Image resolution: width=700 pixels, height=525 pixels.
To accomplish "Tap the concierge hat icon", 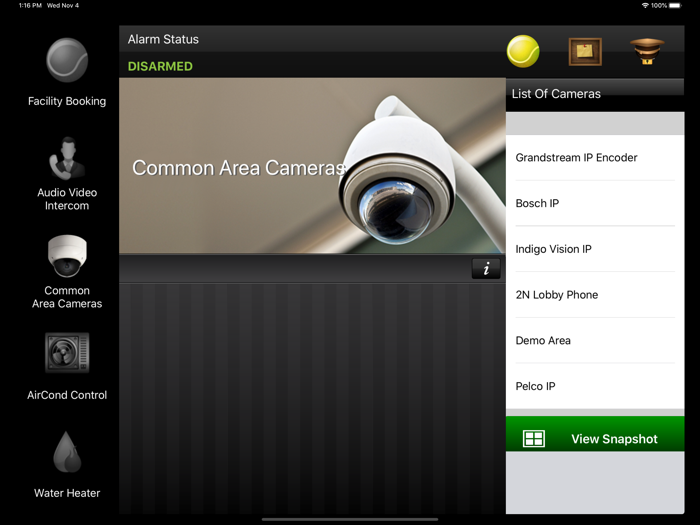I will (x=647, y=51).
